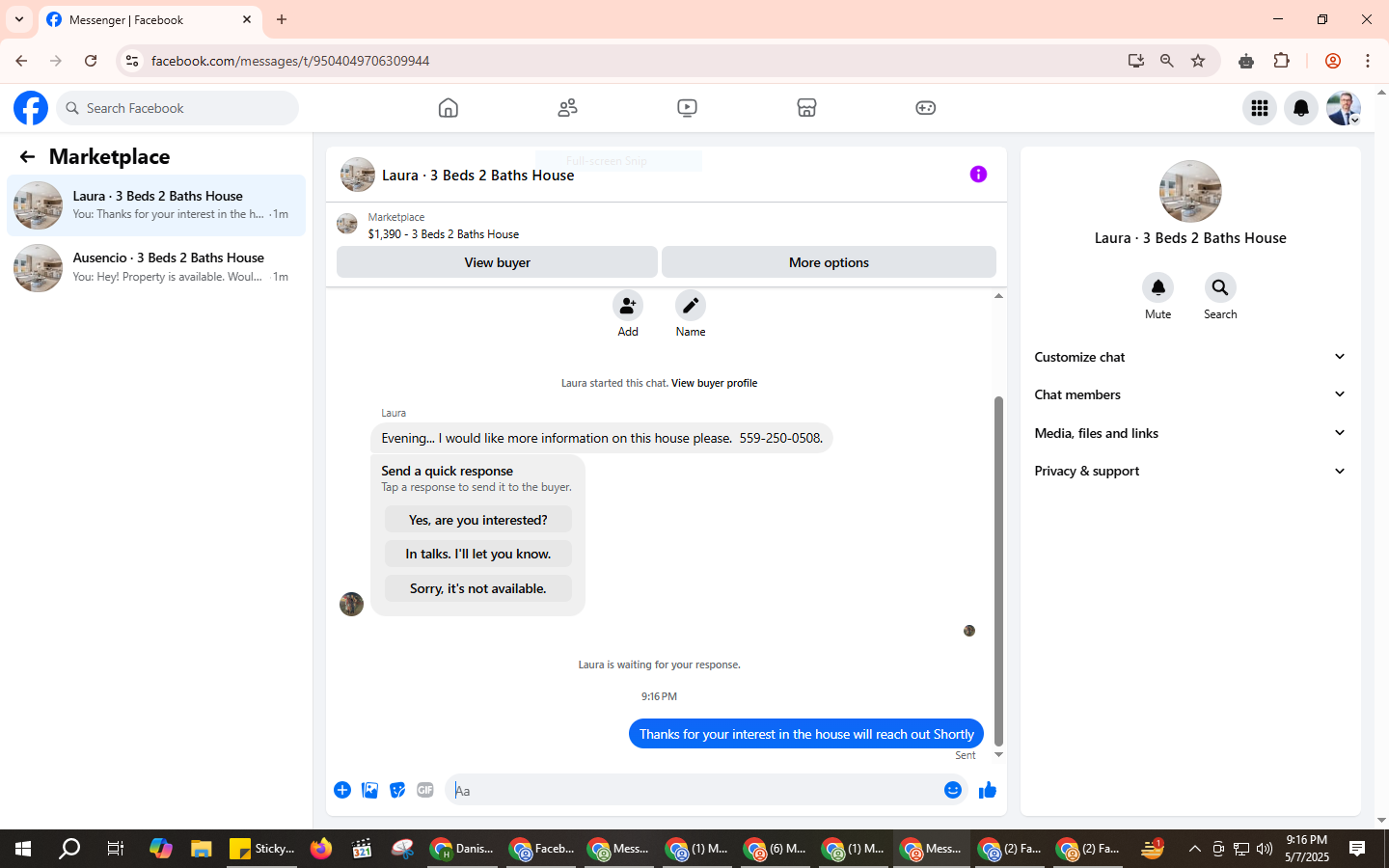
Task: Open the Firefox taskbar icon
Action: coord(321,849)
